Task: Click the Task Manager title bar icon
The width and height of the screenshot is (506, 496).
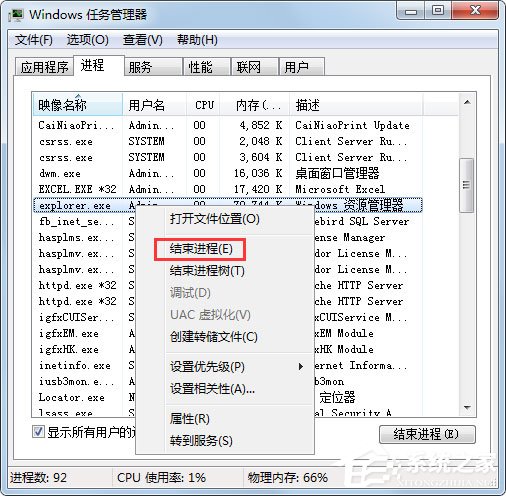Action: [x=16, y=15]
